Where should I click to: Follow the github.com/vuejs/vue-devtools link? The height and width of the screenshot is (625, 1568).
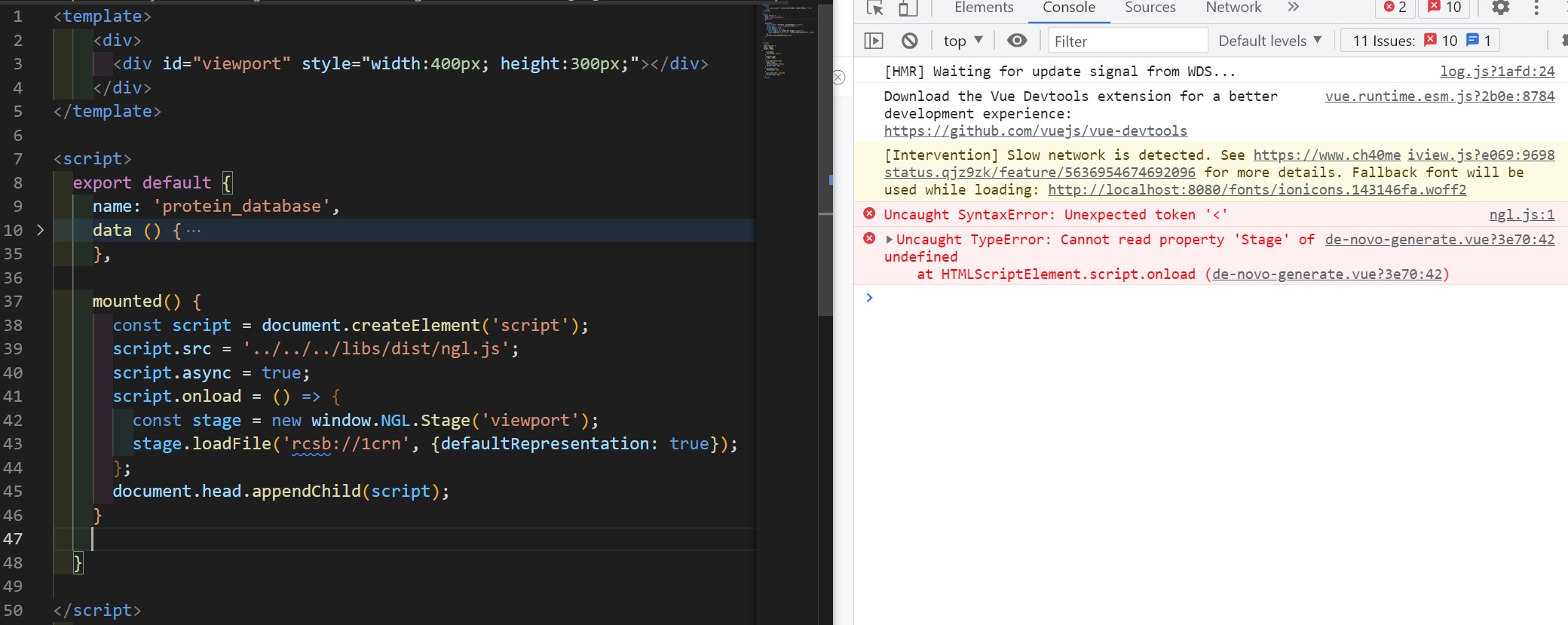click(1036, 131)
